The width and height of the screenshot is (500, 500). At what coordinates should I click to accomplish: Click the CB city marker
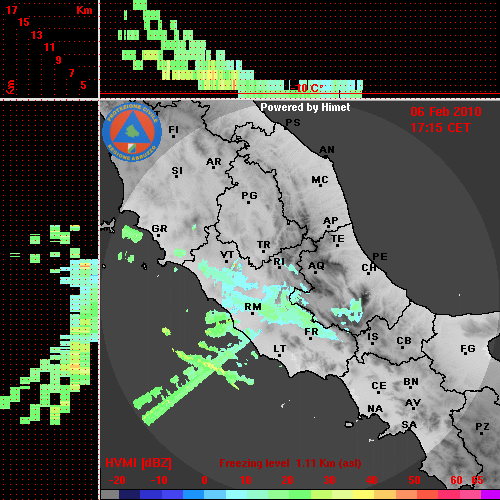pyautogui.click(x=404, y=343)
